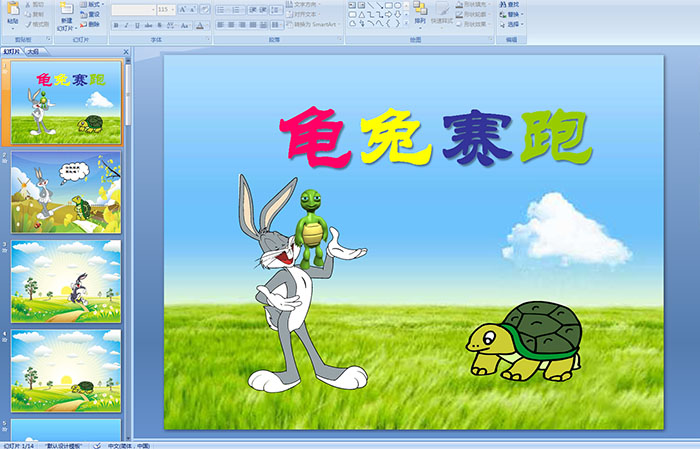Open Character Spacing (AV) dropdown

pyautogui.click(x=171, y=25)
